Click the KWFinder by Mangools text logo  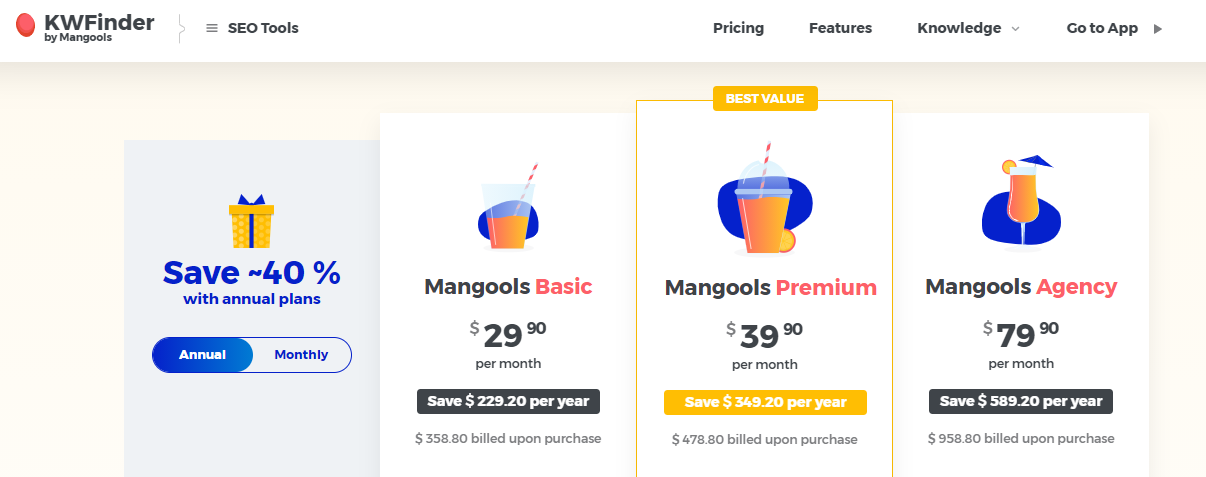tap(99, 27)
